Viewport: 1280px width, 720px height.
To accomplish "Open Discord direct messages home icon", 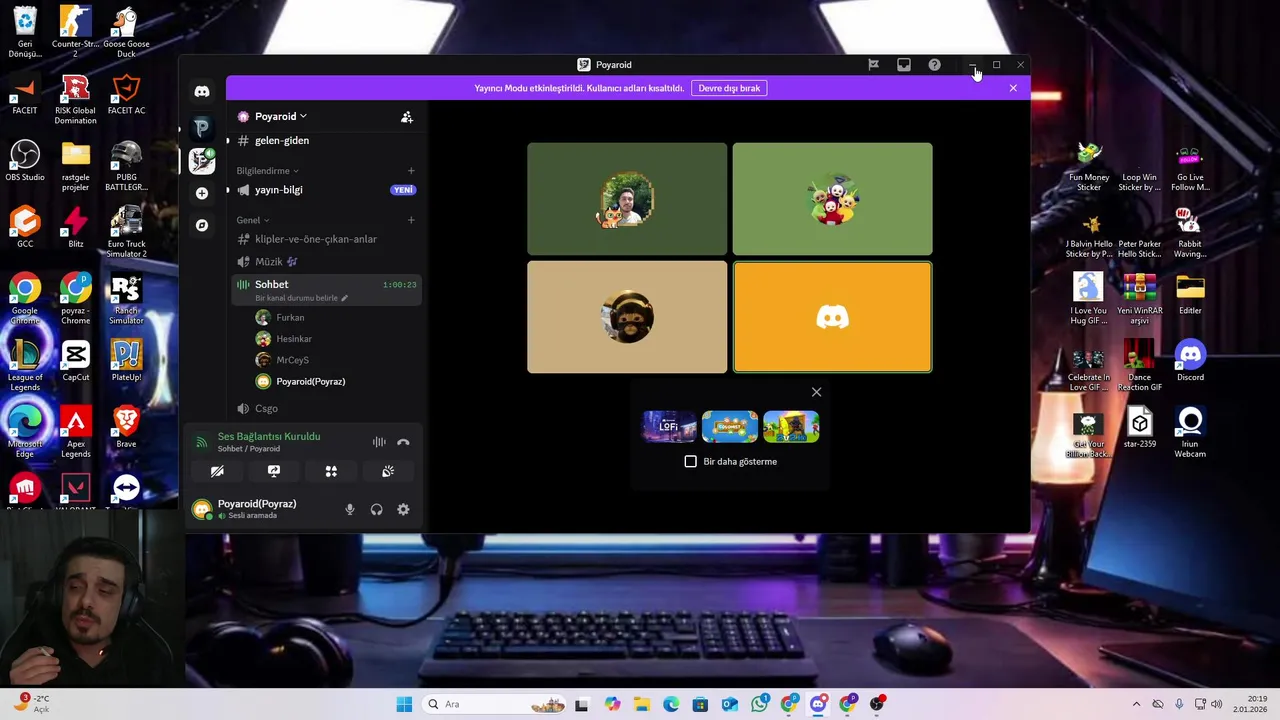I will [x=202, y=91].
